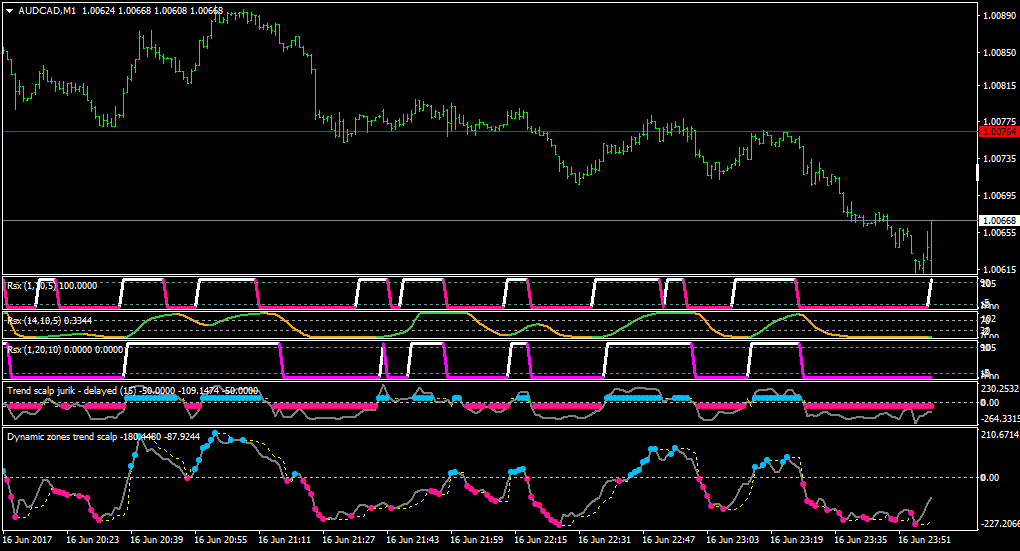Click the -227.2066 value on Dynamic zones scale
The width and height of the screenshot is (1020, 551).
click(1000, 524)
